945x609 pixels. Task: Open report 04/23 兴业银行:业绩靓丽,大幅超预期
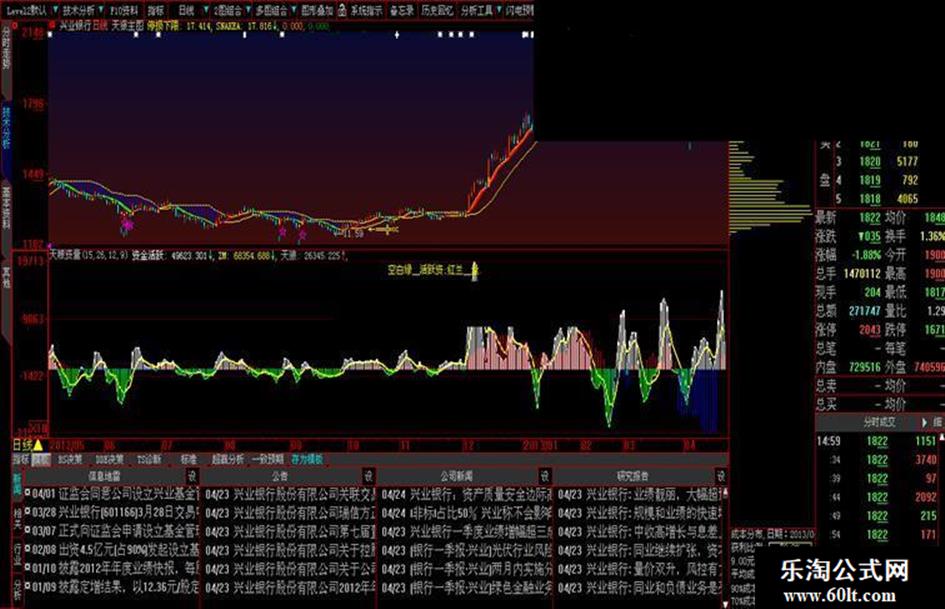click(639, 495)
